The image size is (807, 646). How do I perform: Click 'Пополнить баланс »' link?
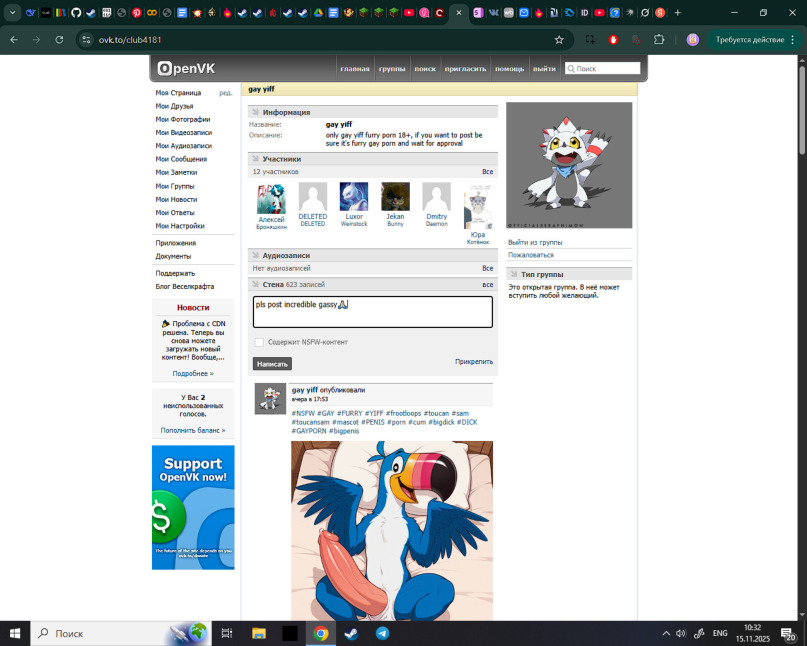coord(193,430)
